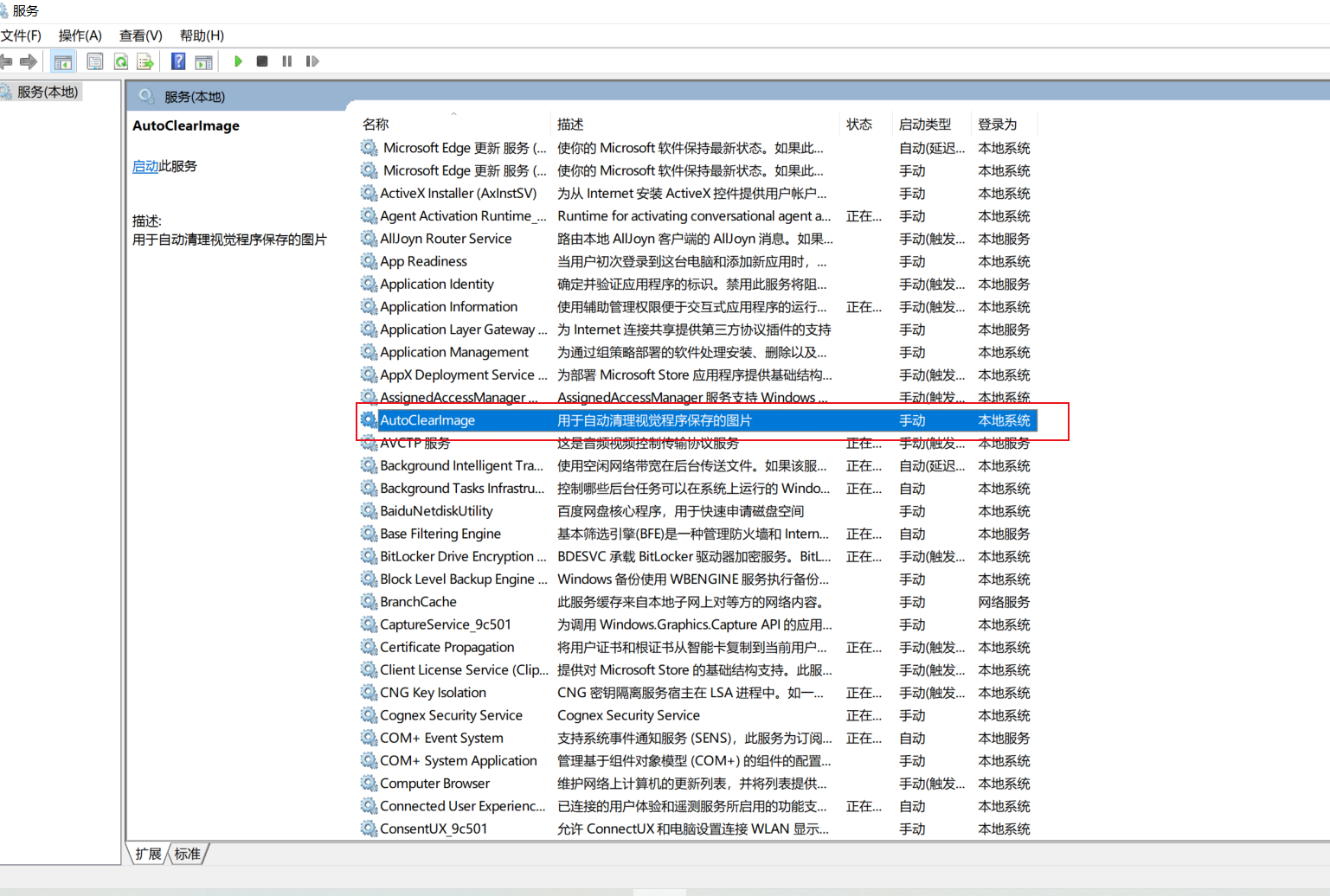
Task: Select the AssignedAccessManager service name
Action: [x=459, y=397]
